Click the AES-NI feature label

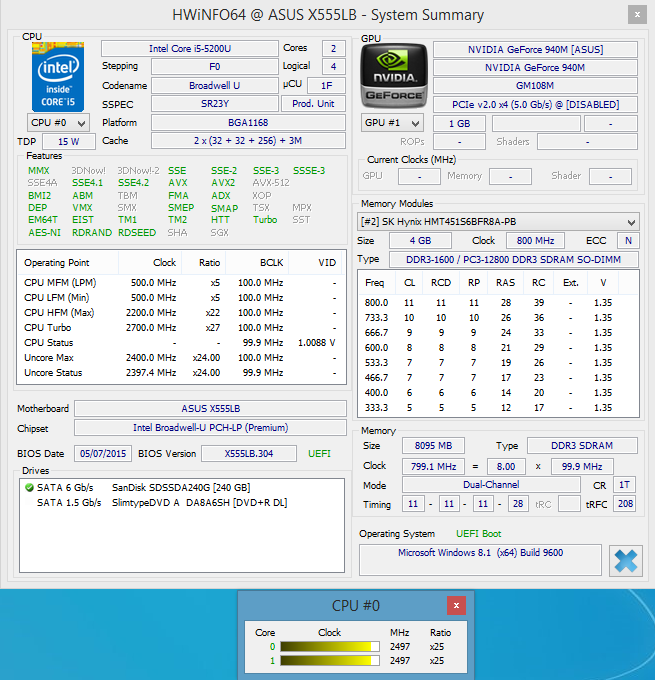point(44,233)
